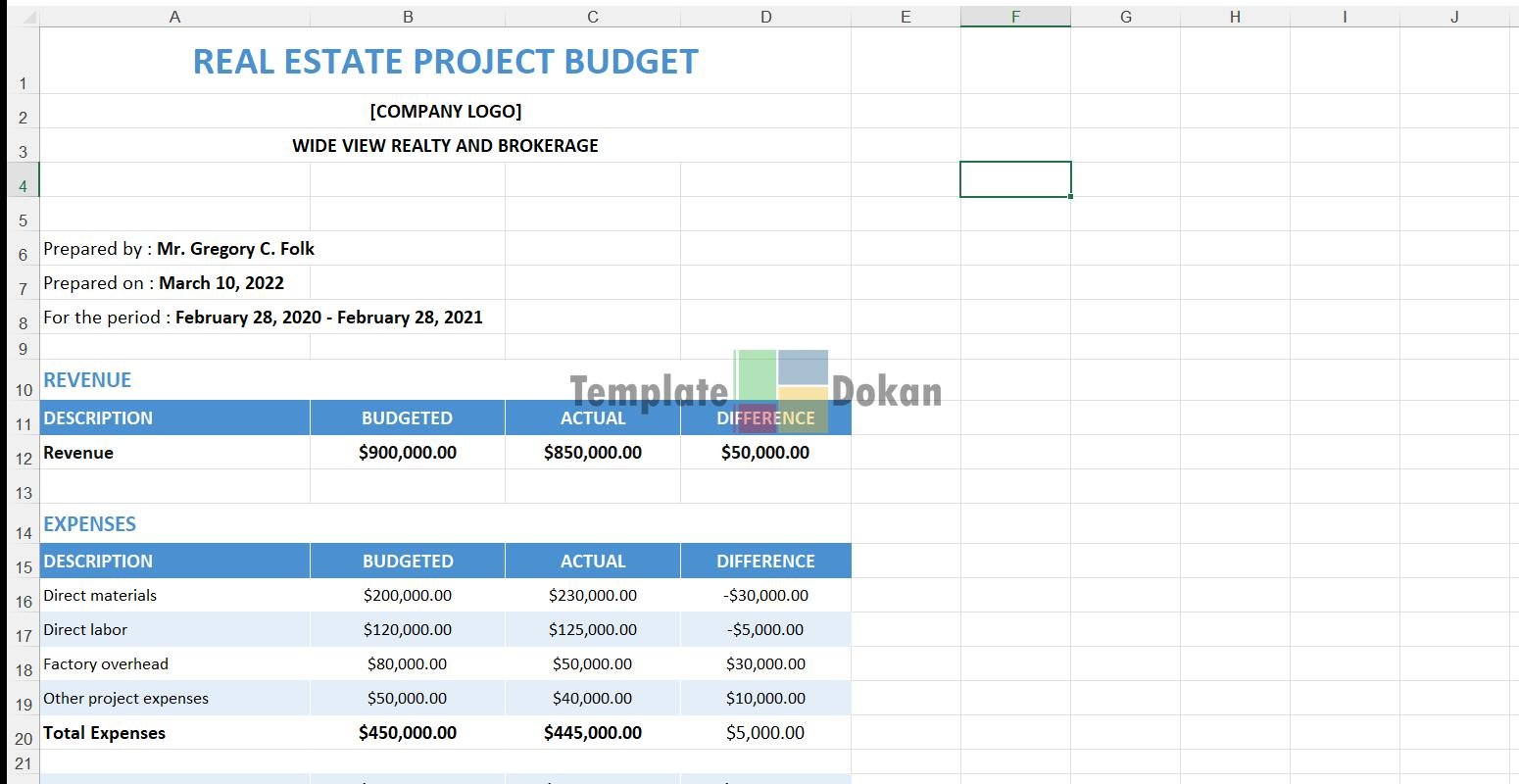This screenshot has height=784, width=1519.
Task: Select the column A header
Action: click(x=174, y=17)
